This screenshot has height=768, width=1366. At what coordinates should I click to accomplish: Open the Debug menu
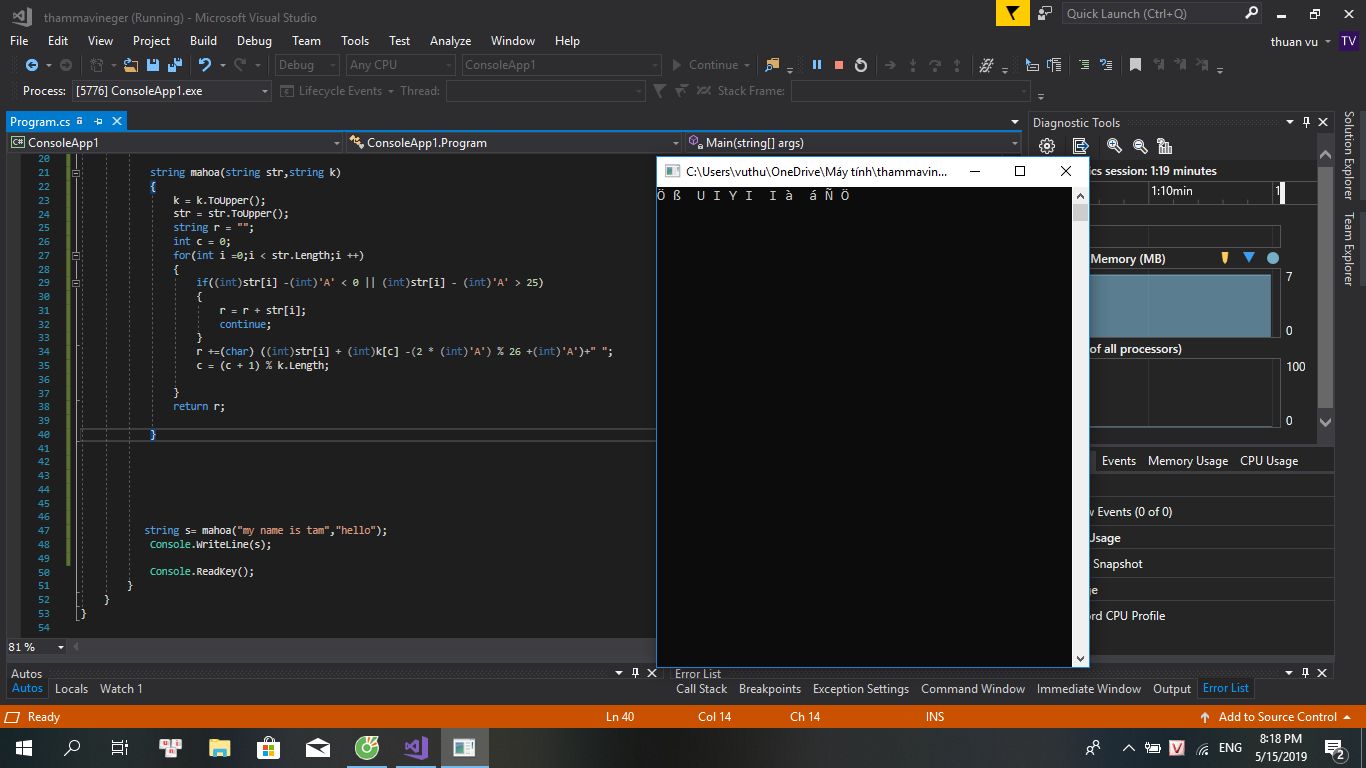(x=254, y=41)
